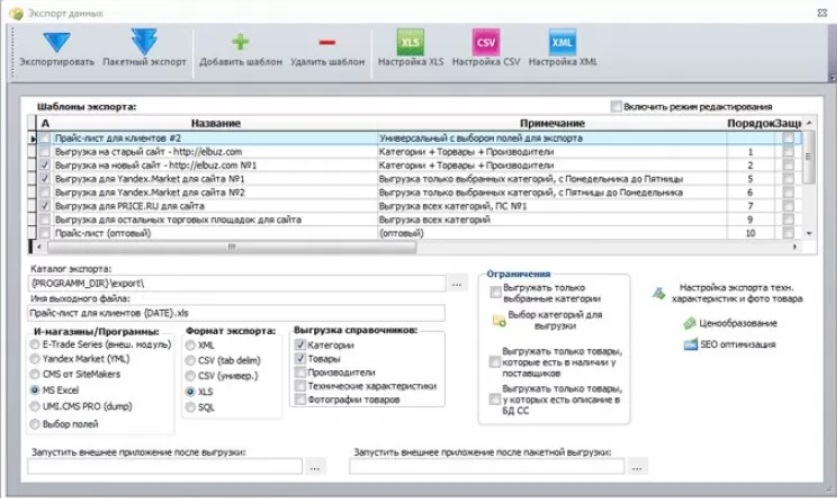Click the templates list horizontal scrollbar
The width and height of the screenshot is (837, 499).
(x=230, y=246)
